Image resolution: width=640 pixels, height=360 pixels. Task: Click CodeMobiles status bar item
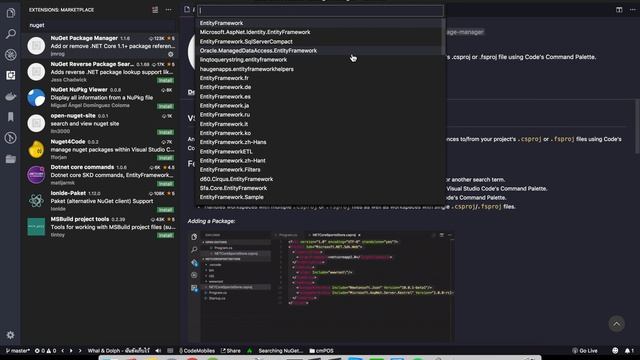197,351
